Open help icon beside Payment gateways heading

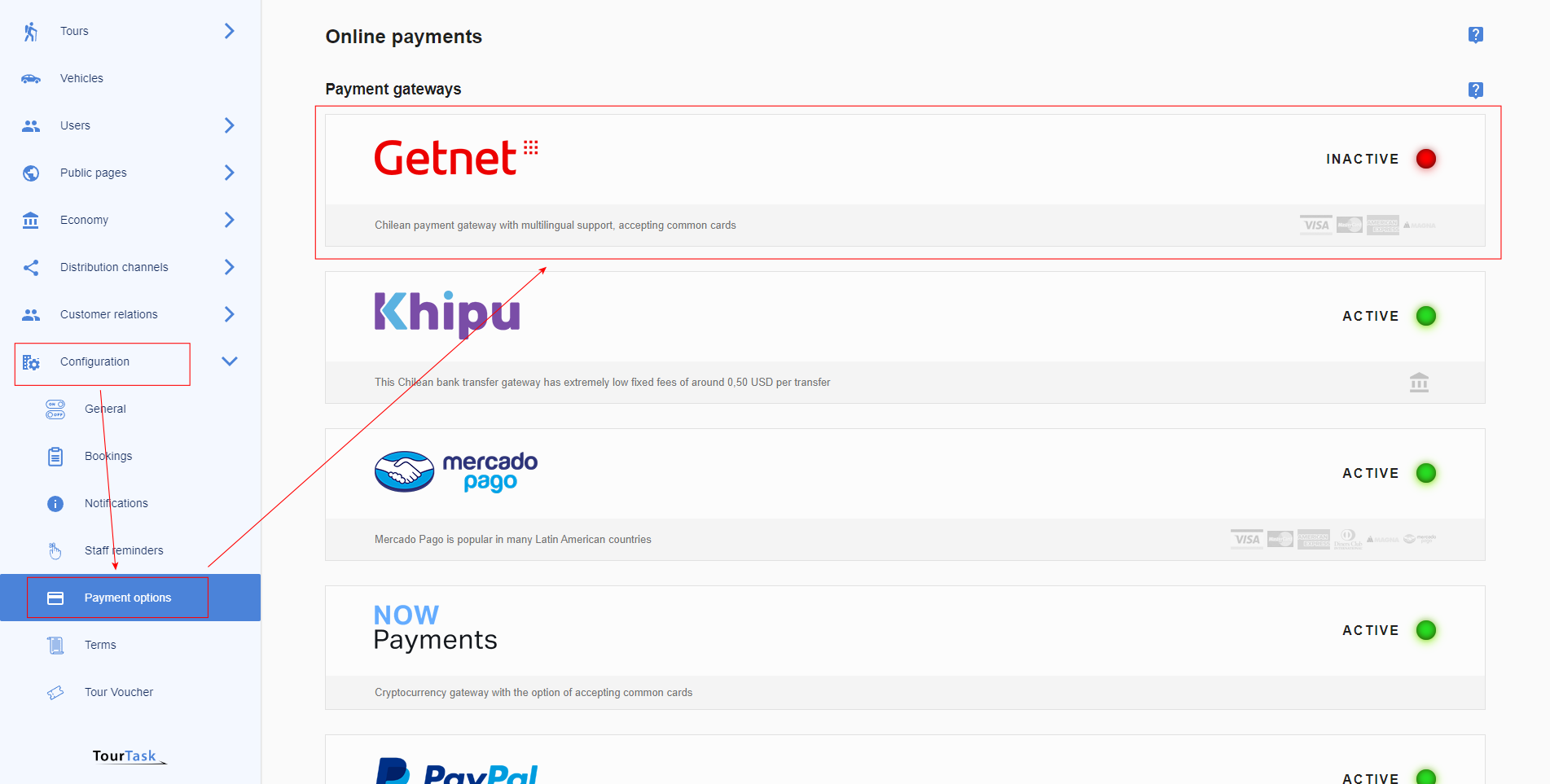point(1475,90)
